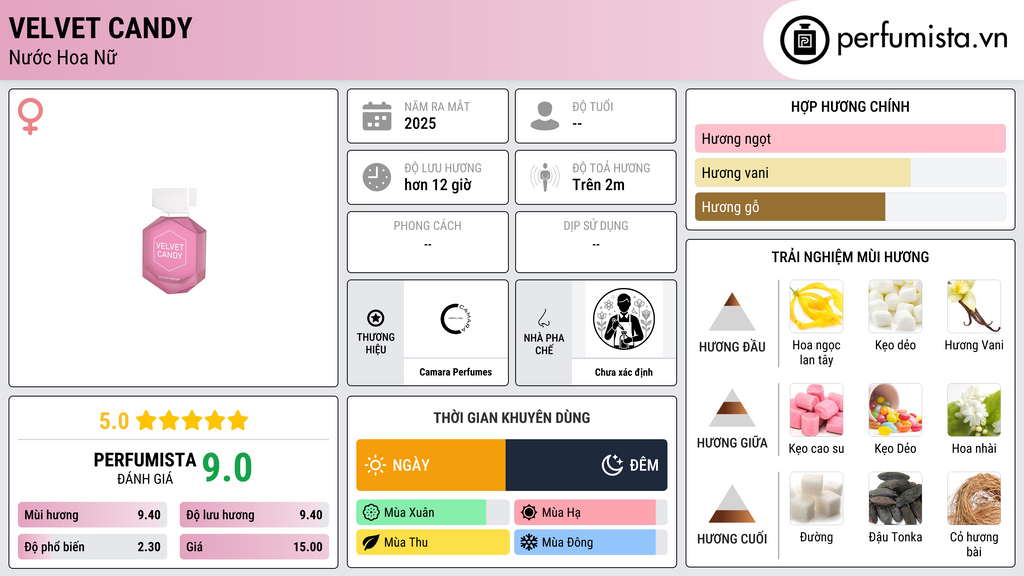Click the Trên 2m sillage value

598,185
